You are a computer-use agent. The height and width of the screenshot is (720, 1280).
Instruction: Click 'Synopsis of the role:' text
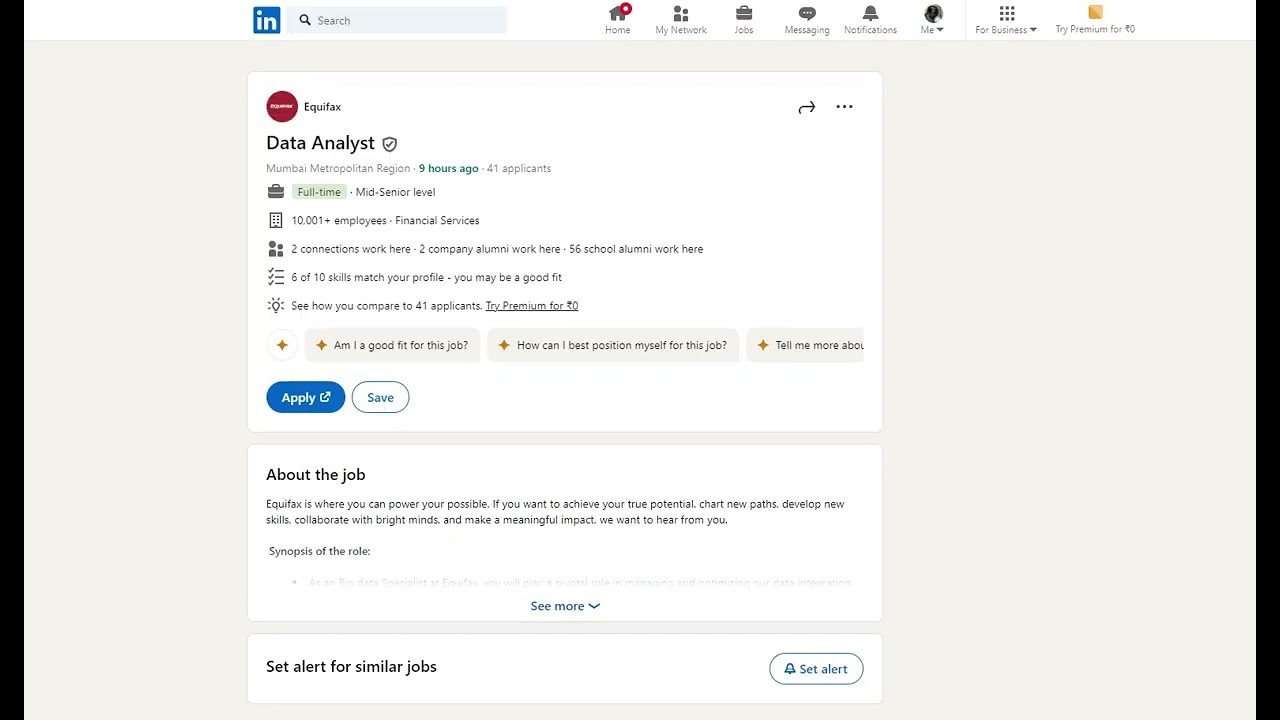pos(320,551)
